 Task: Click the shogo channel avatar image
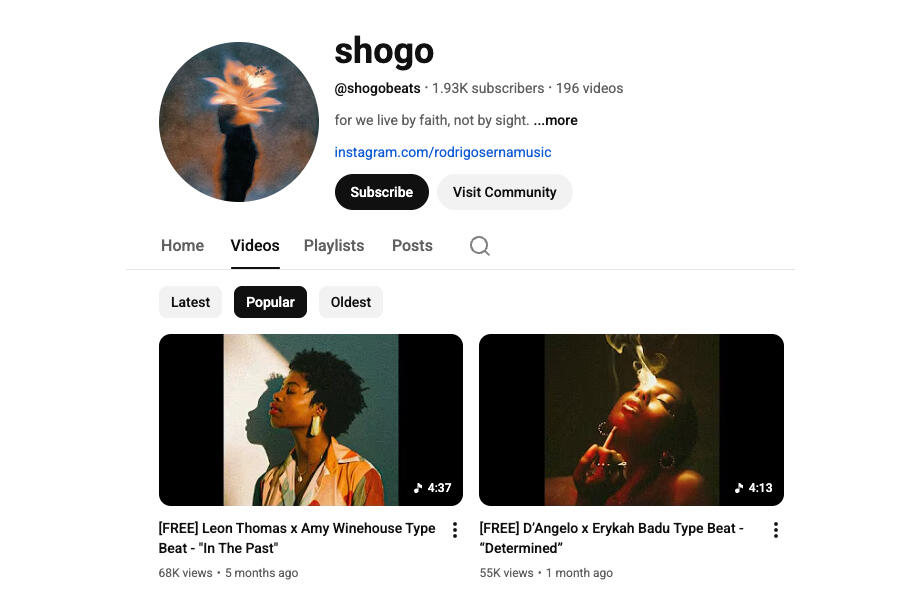(239, 122)
